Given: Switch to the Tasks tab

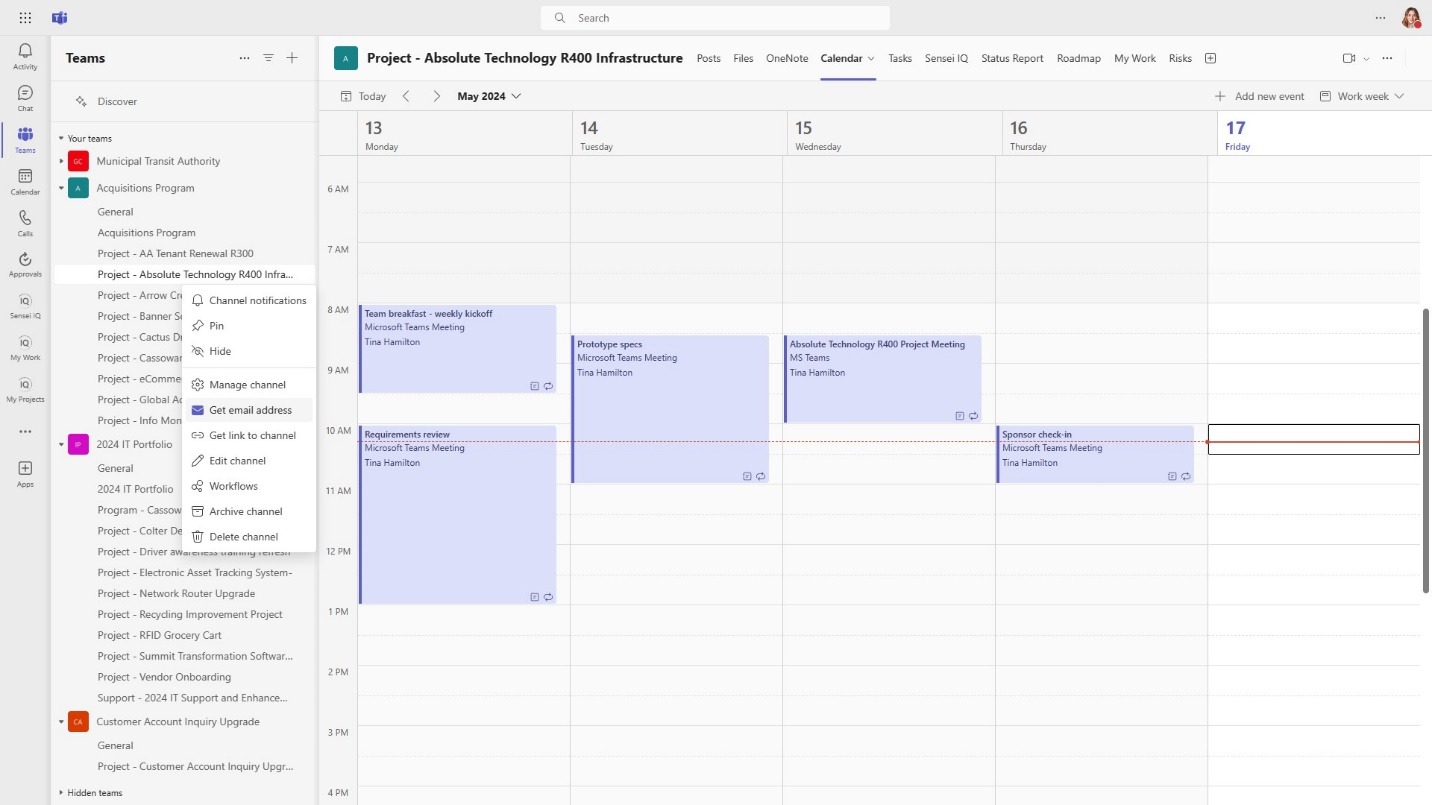Looking at the screenshot, I should tap(900, 58).
